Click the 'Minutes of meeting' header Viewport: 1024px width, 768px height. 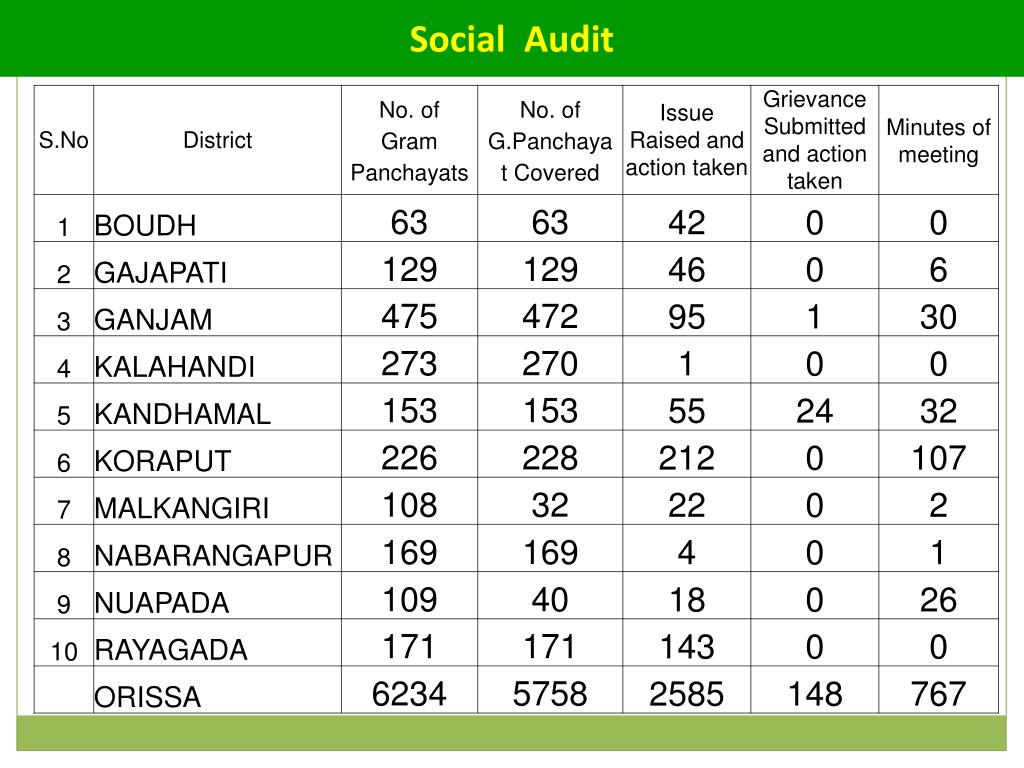click(x=938, y=140)
